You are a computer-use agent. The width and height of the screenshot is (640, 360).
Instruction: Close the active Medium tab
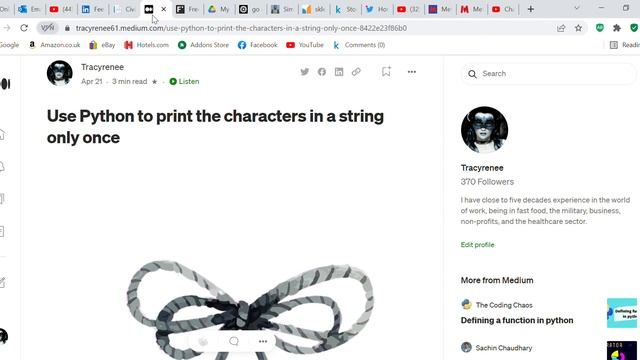click(x=164, y=9)
